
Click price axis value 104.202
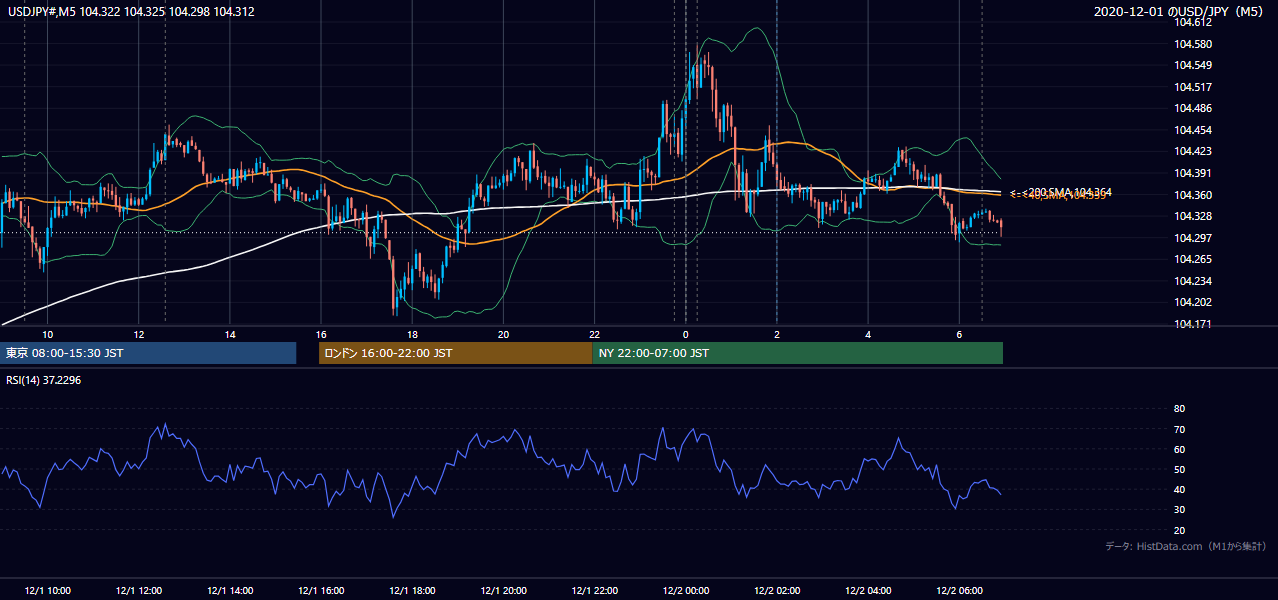click(1193, 302)
